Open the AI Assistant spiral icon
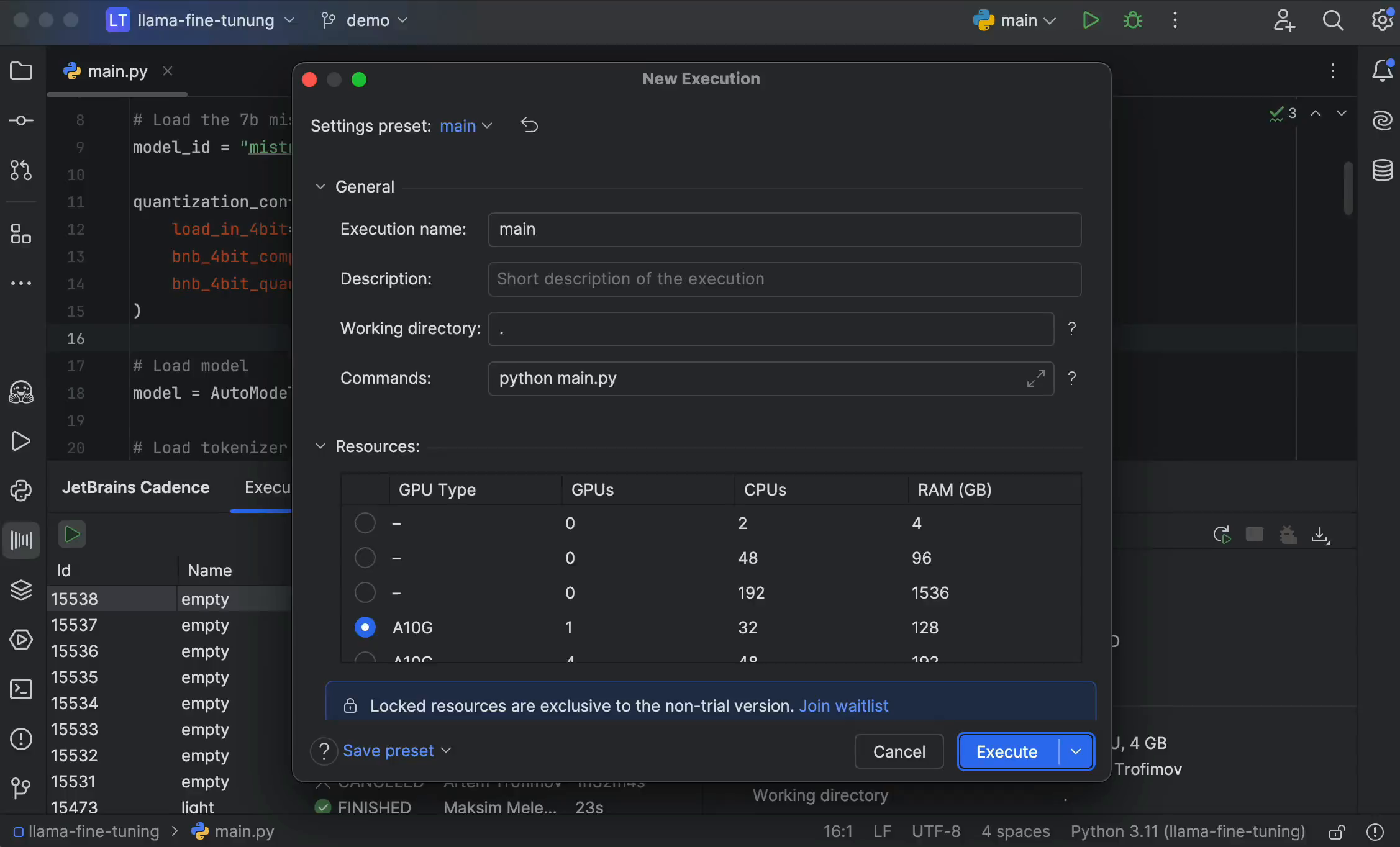1400x847 pixels. [x=1383, y=120]
